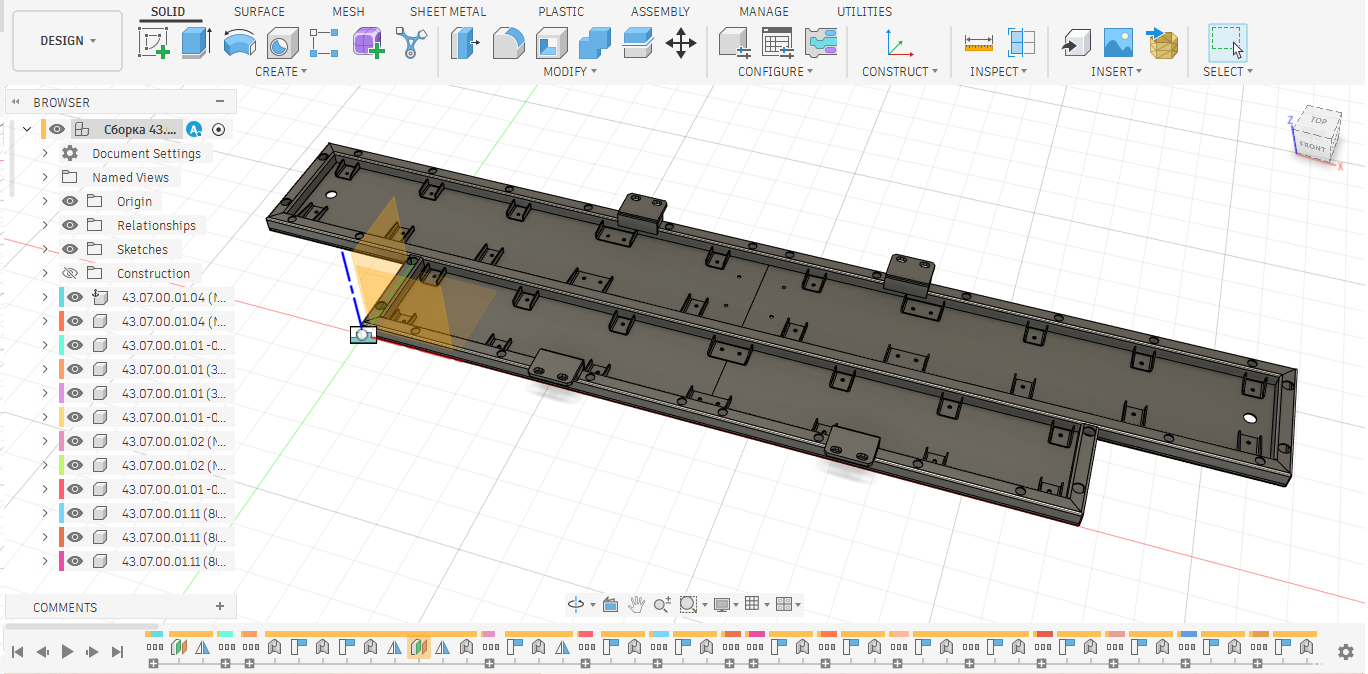Select the Create Sketch tool
The width and height of the screenshot is (1368, 674).
(154, 42)
